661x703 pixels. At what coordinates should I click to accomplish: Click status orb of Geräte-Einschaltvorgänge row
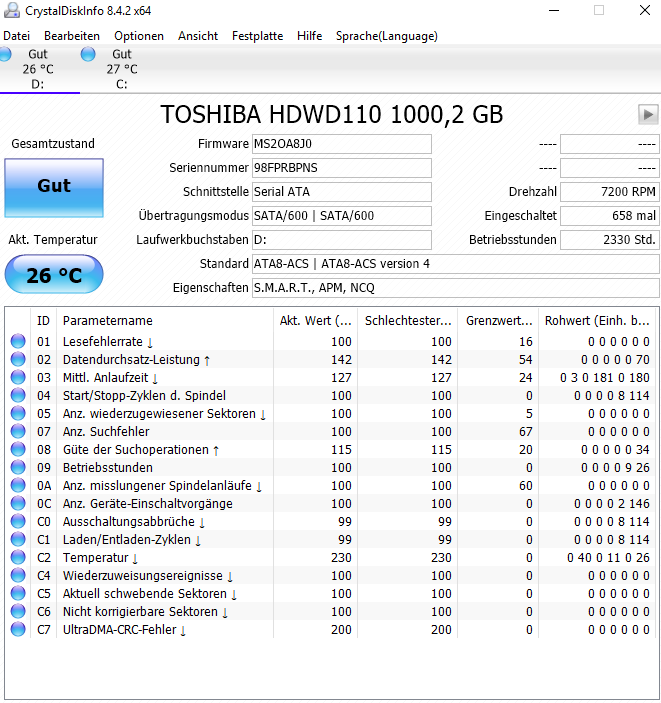[x=18, y=503]
